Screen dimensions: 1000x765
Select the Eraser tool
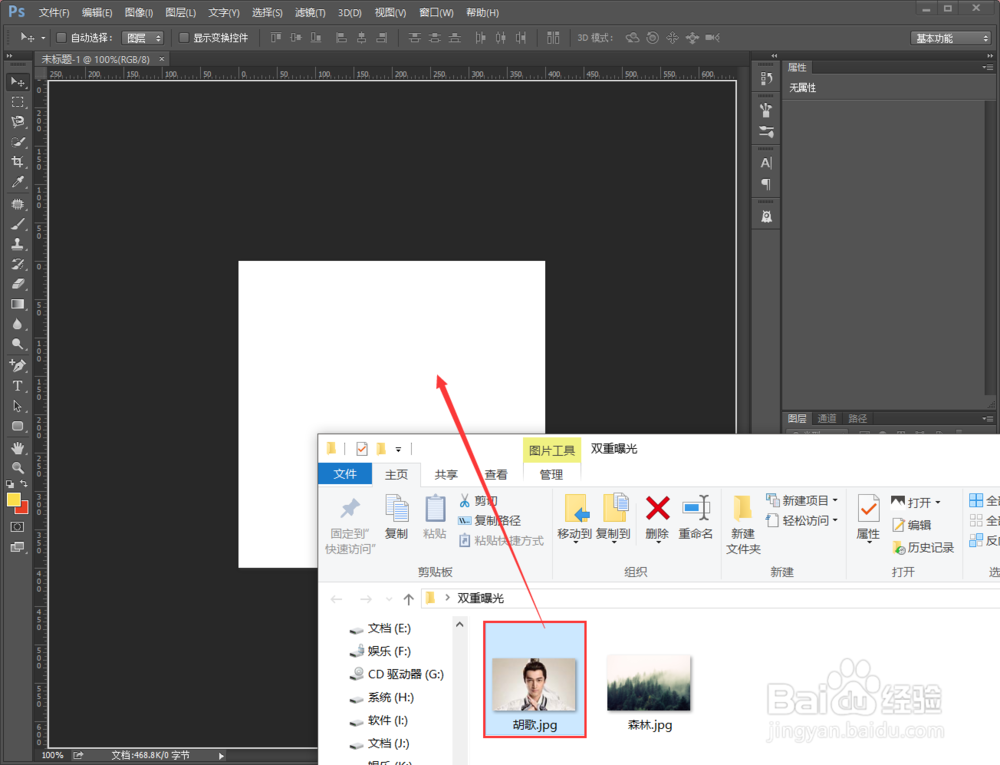click(17, 284)
